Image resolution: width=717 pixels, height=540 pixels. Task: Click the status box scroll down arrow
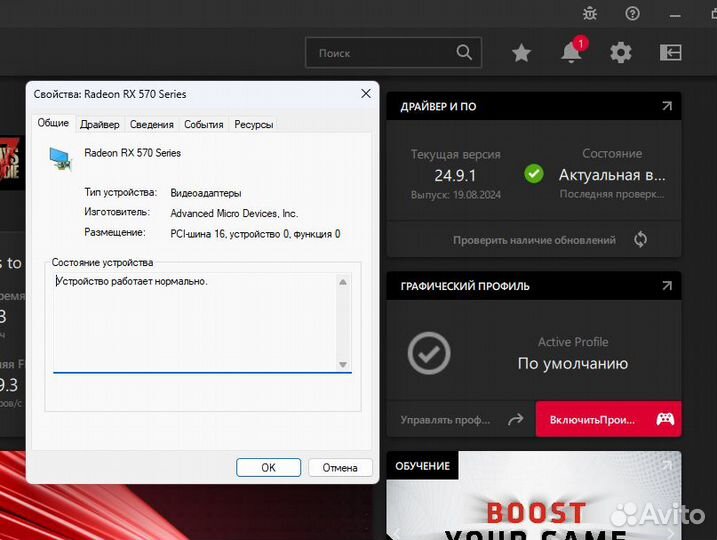[343, 364]
